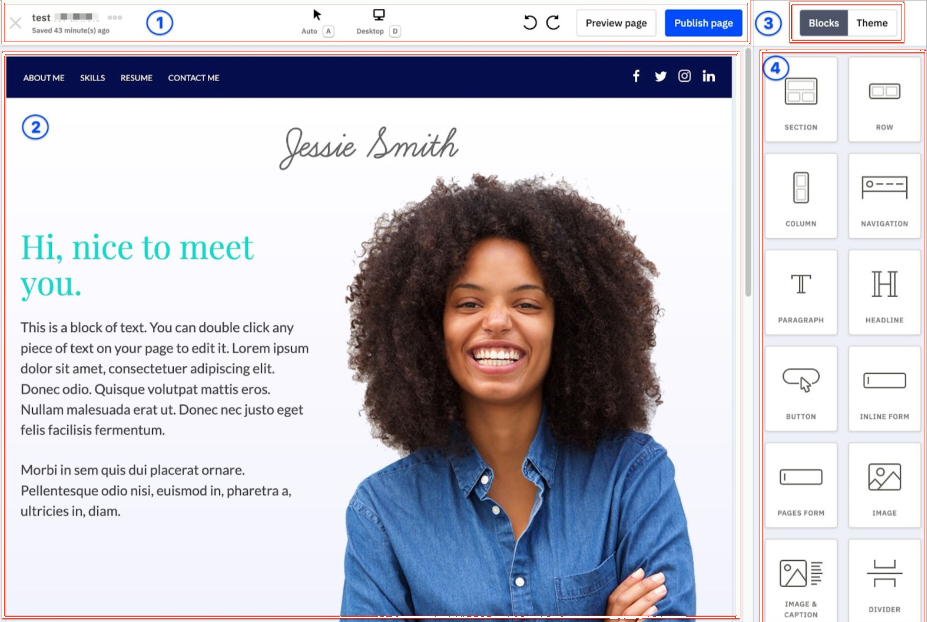Image resolution: width=927 pixels, height=622 pixels.
Task: Add an Image block
Action: pyautogui.click(x=884, y=484)
